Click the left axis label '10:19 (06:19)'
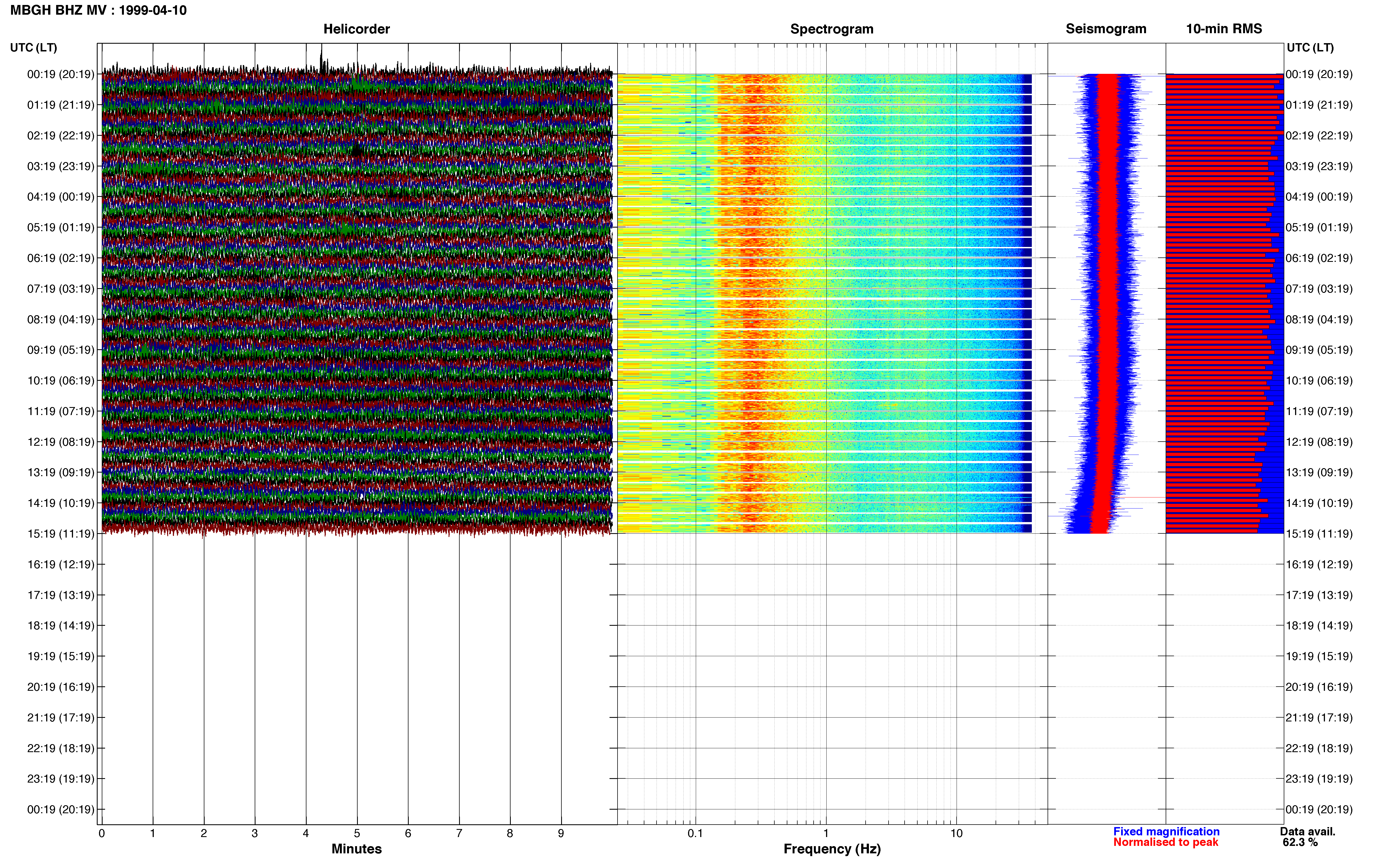Screen dimensions: 1388x868 [x=61, y=380]
